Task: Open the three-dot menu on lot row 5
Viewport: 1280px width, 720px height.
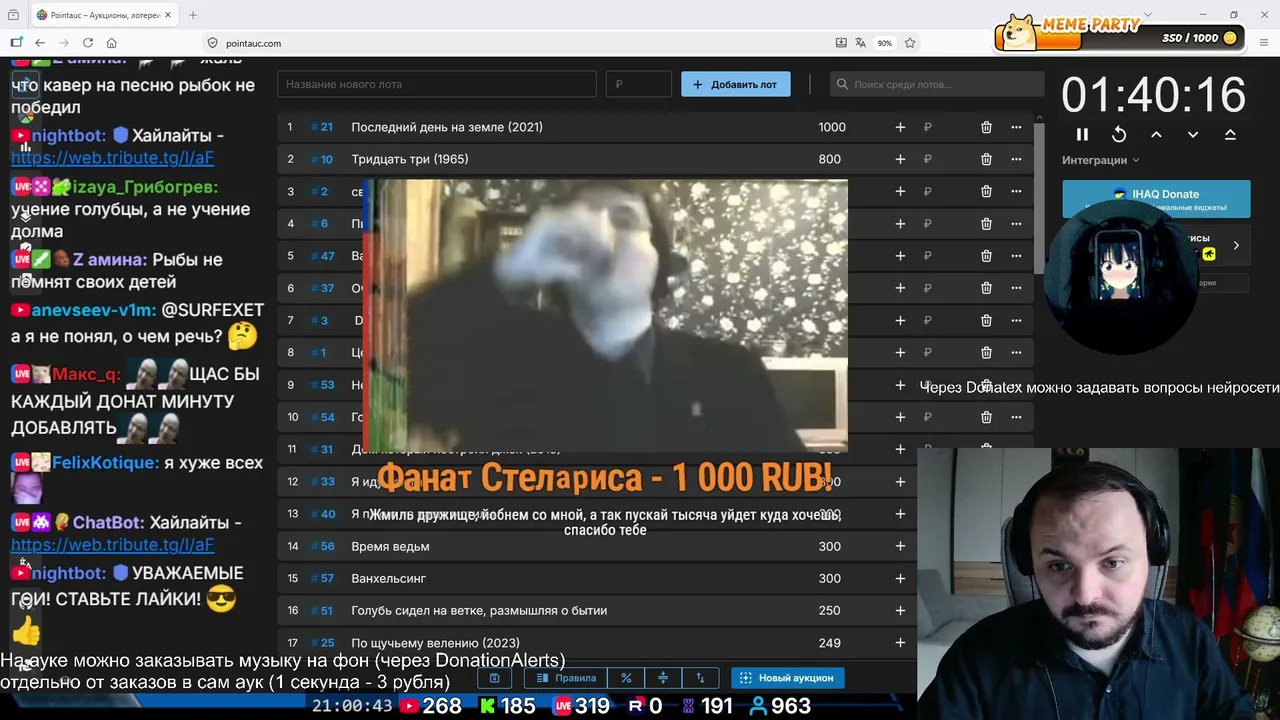Action: (x=1016, y=256)
